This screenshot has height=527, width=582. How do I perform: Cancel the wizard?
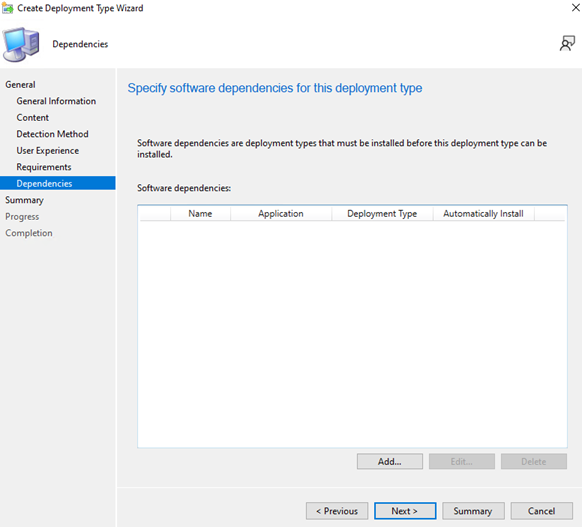[542, 511]
